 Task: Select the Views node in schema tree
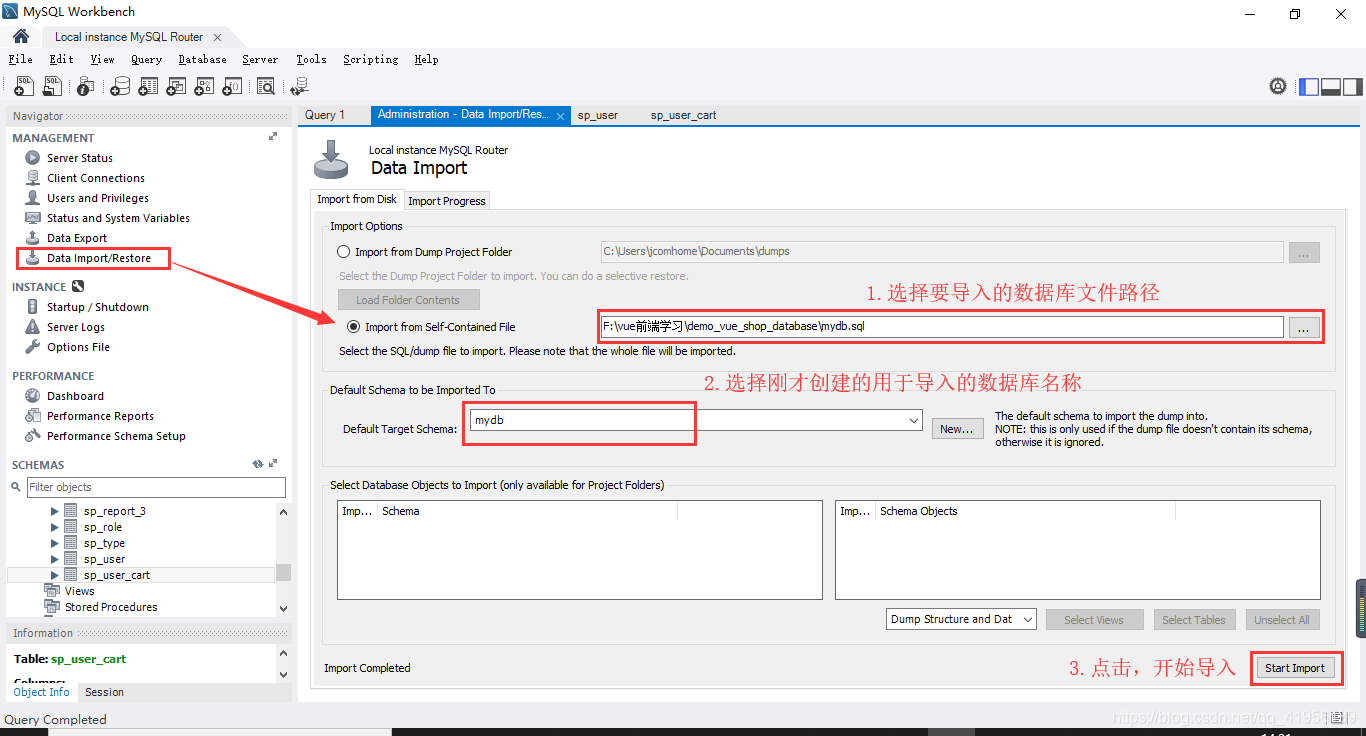[x=79, y=591]
